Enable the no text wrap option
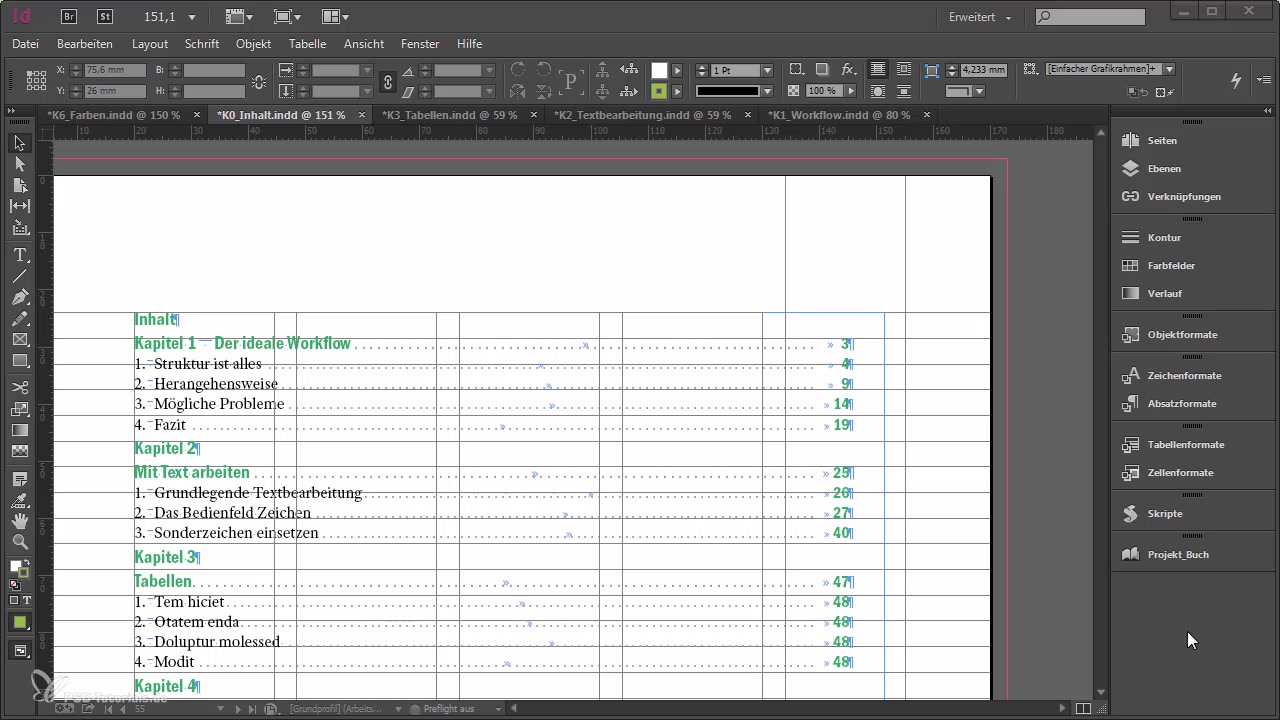 [x=877, y=70]
